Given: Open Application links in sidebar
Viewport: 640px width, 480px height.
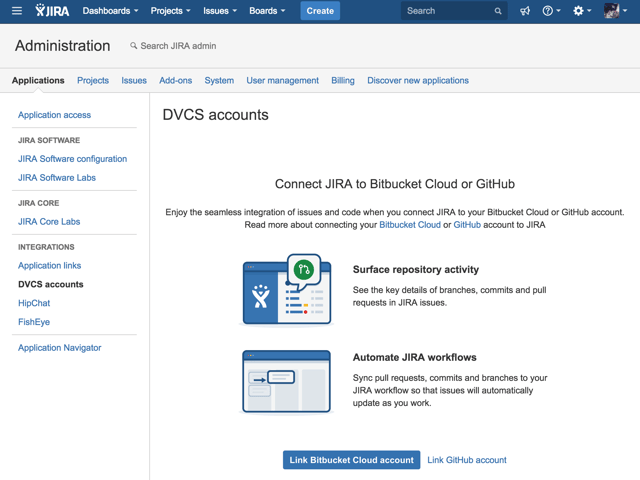Looking at the screenshot, I should click(49, 266).
